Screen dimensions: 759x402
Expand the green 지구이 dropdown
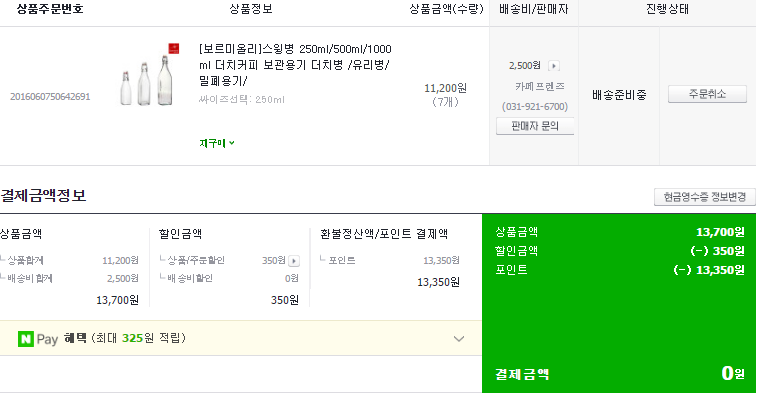point(217,143)
